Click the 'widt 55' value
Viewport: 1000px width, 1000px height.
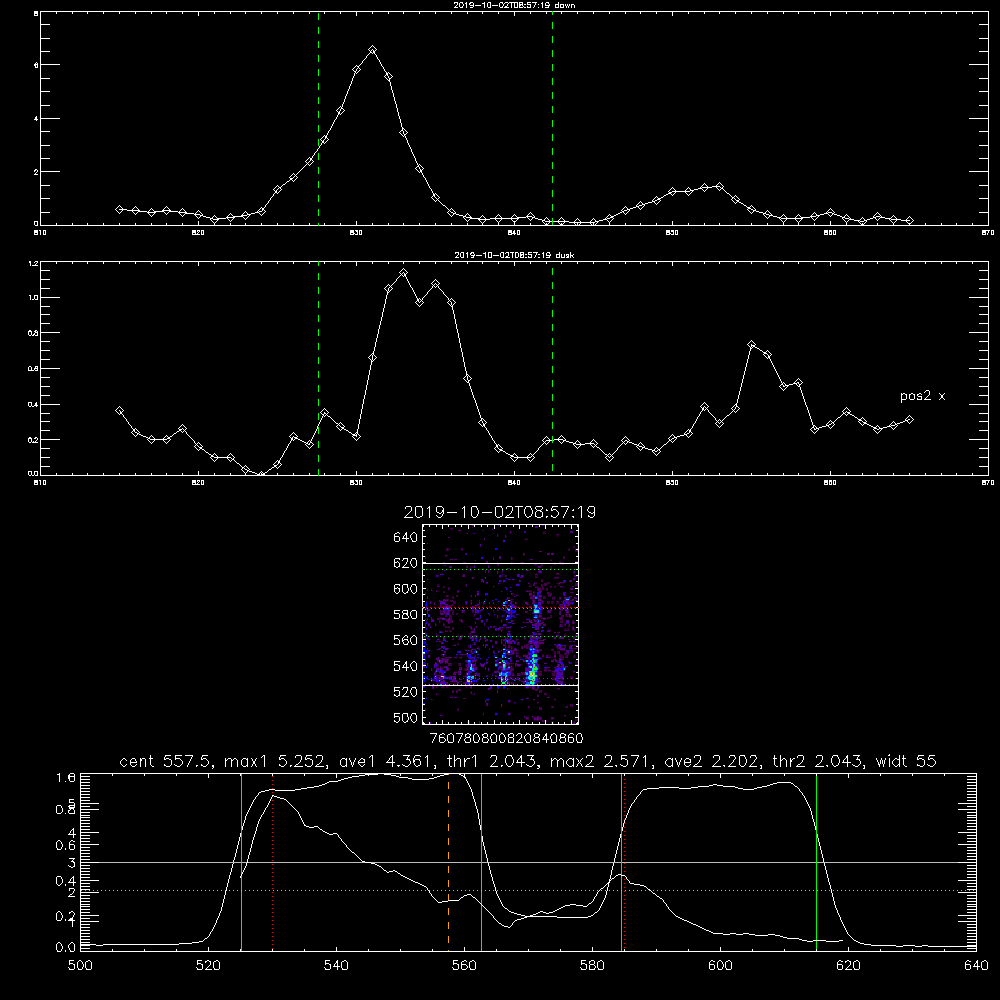pos(906,761)
